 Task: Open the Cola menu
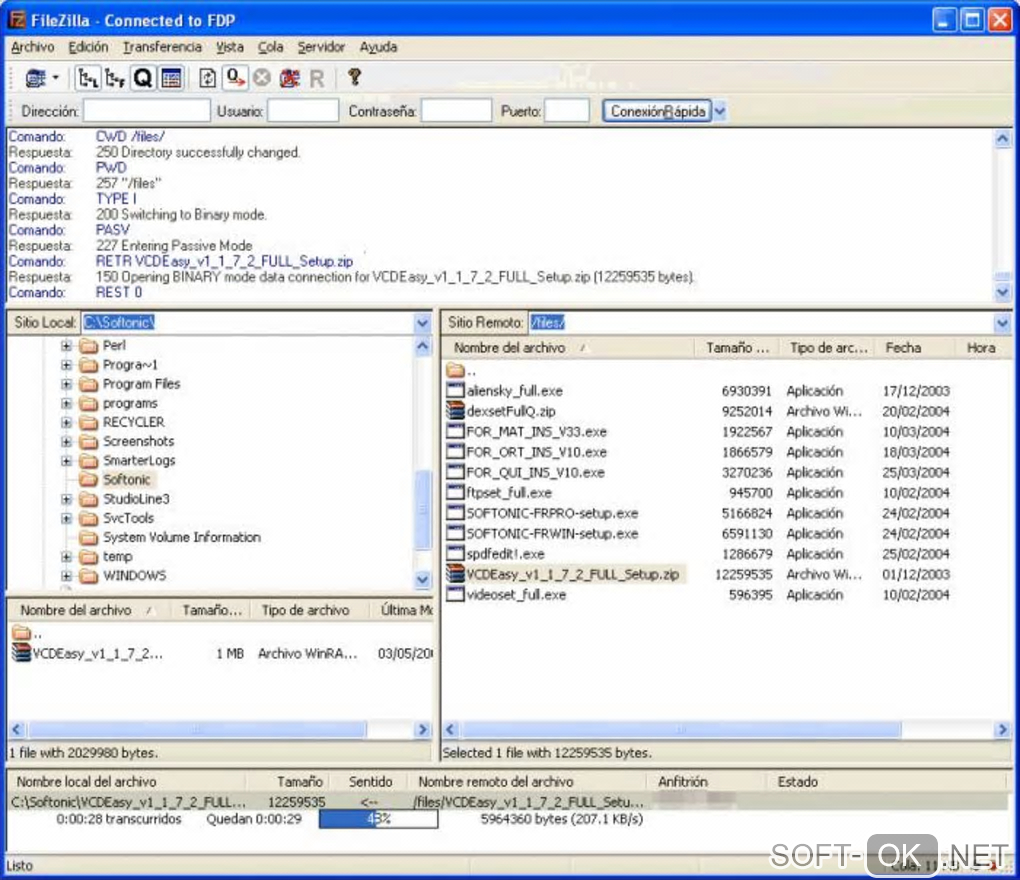(x=270, y=47)
